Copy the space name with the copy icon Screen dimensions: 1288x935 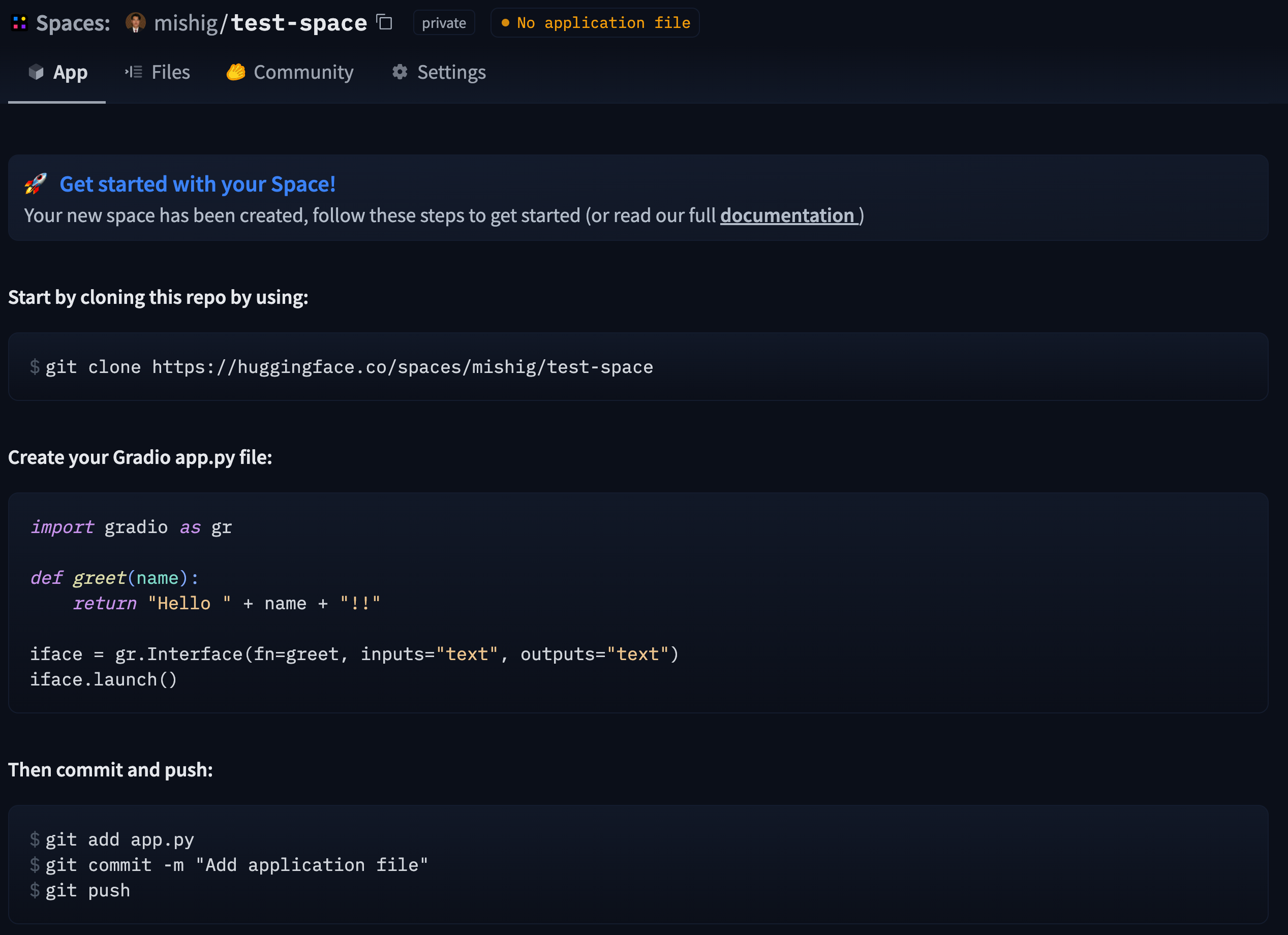(x=385, y=22)
